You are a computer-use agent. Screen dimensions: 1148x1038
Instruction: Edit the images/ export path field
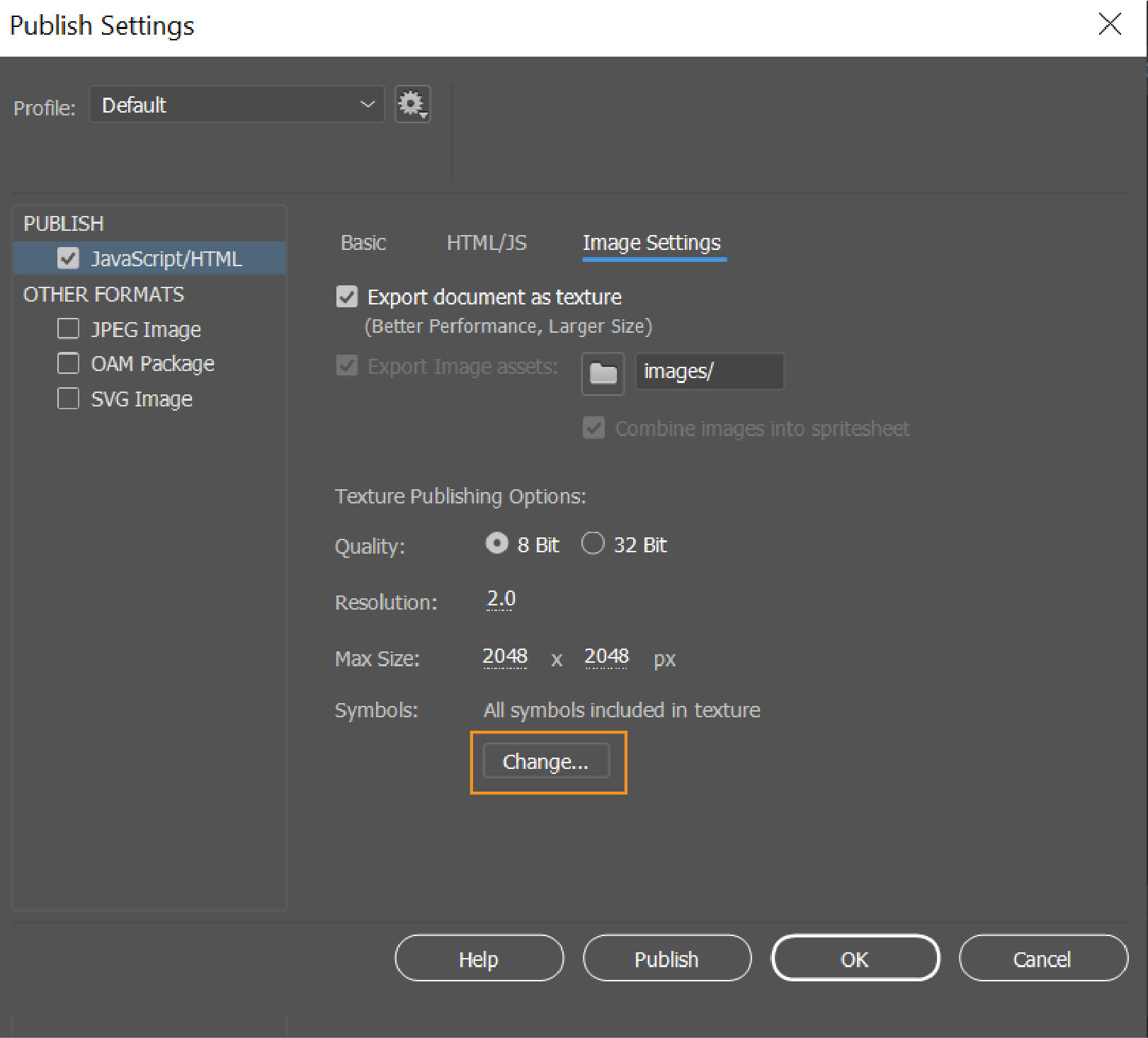[x=709, y=371]
